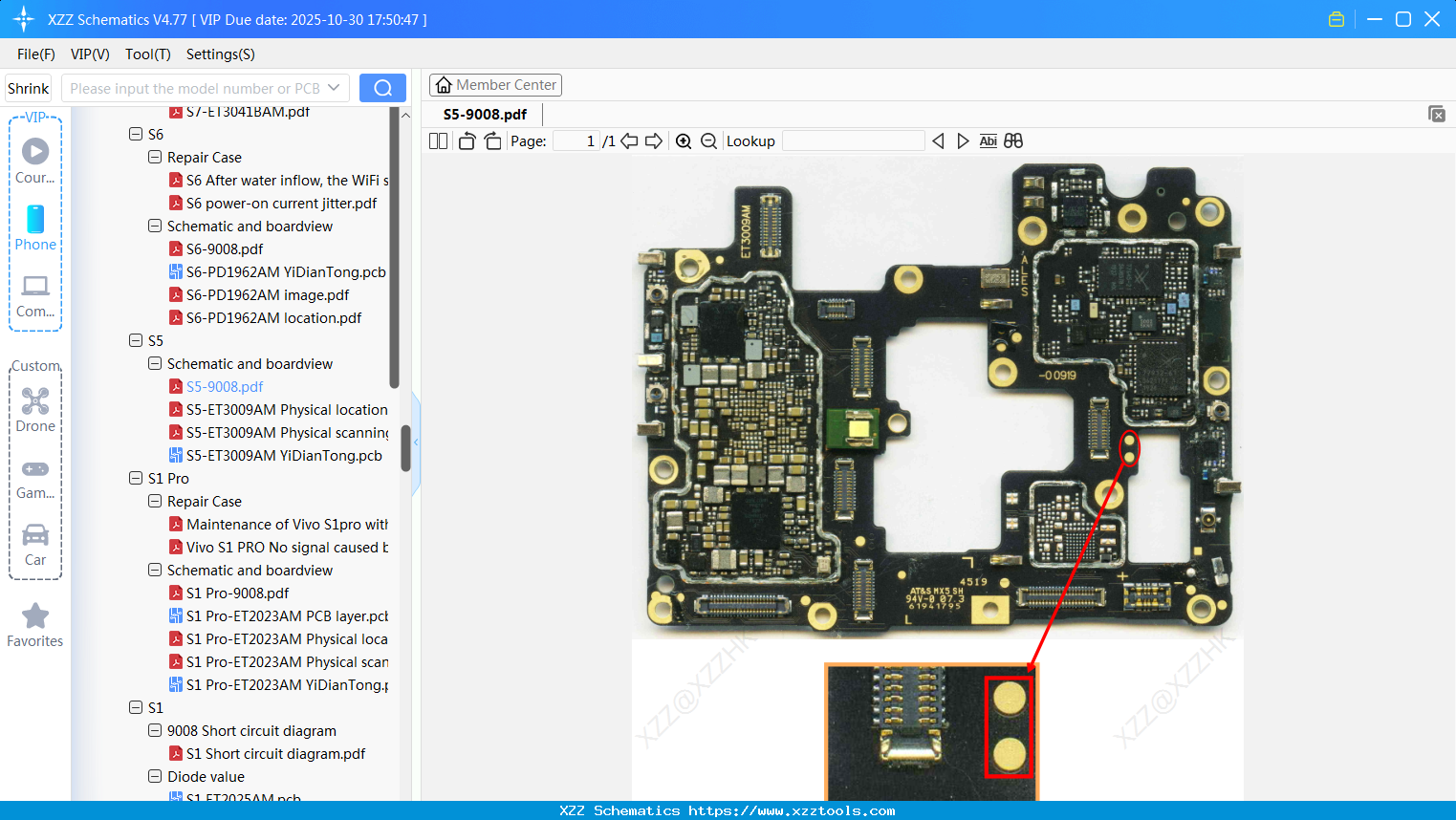The width and height of the screenshot is (1456, 820).
Task: Open the Phone category in sidebar
Action: pyautogui.click(x=35, y=228)
